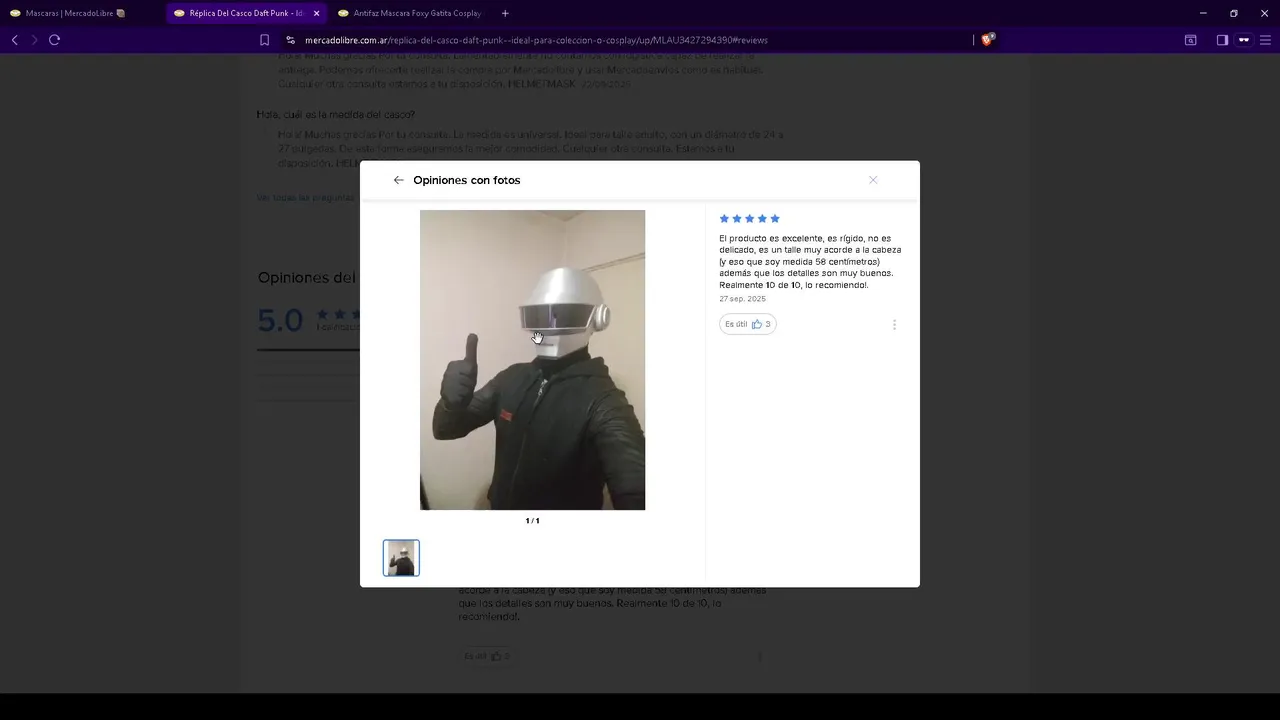The width and height of the screenshot is (1280, 720).
Task: Close the Réplica Del Casco Daft Punk tab
Action: 316,13
